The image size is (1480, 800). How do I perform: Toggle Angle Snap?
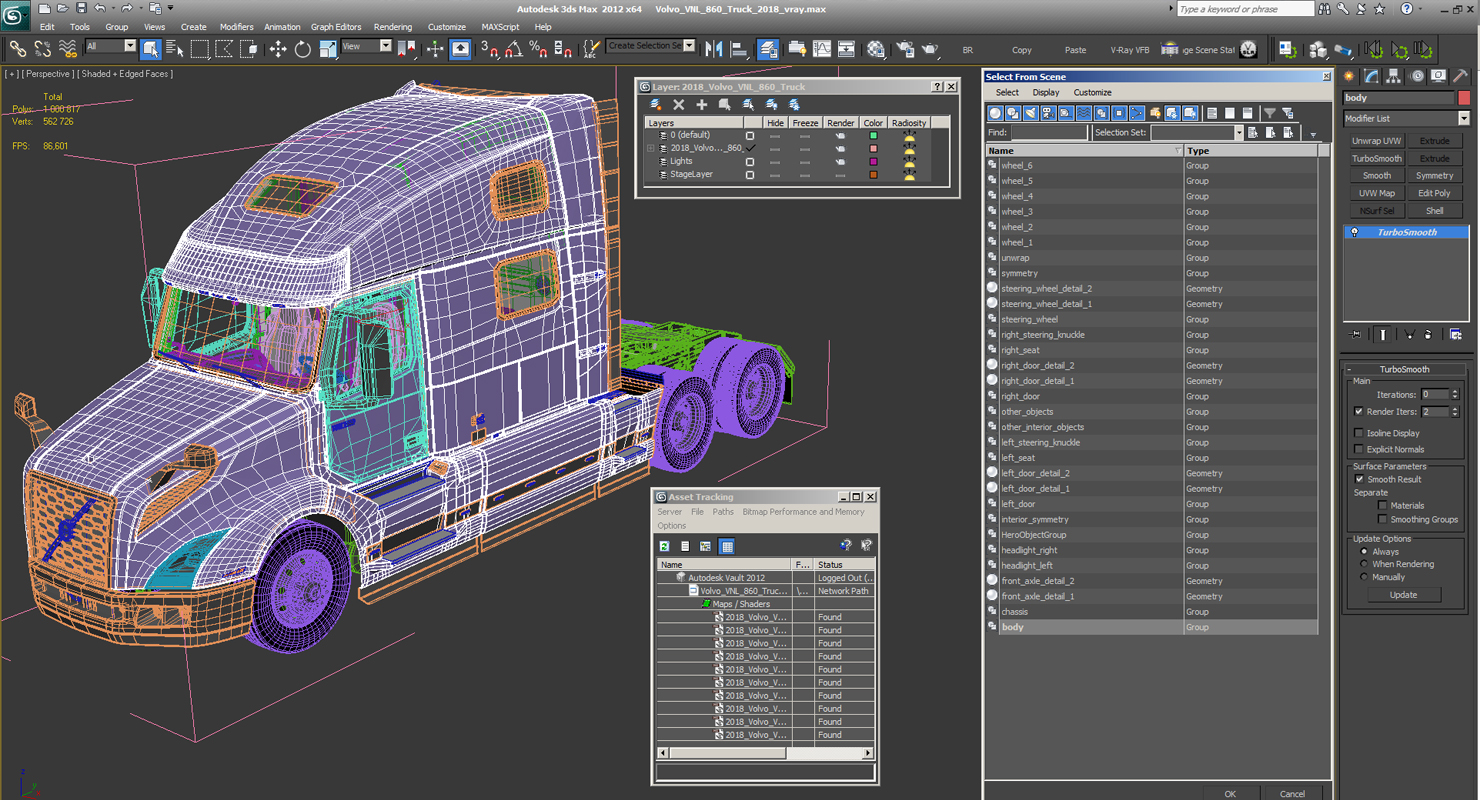[x=514, y=48]
